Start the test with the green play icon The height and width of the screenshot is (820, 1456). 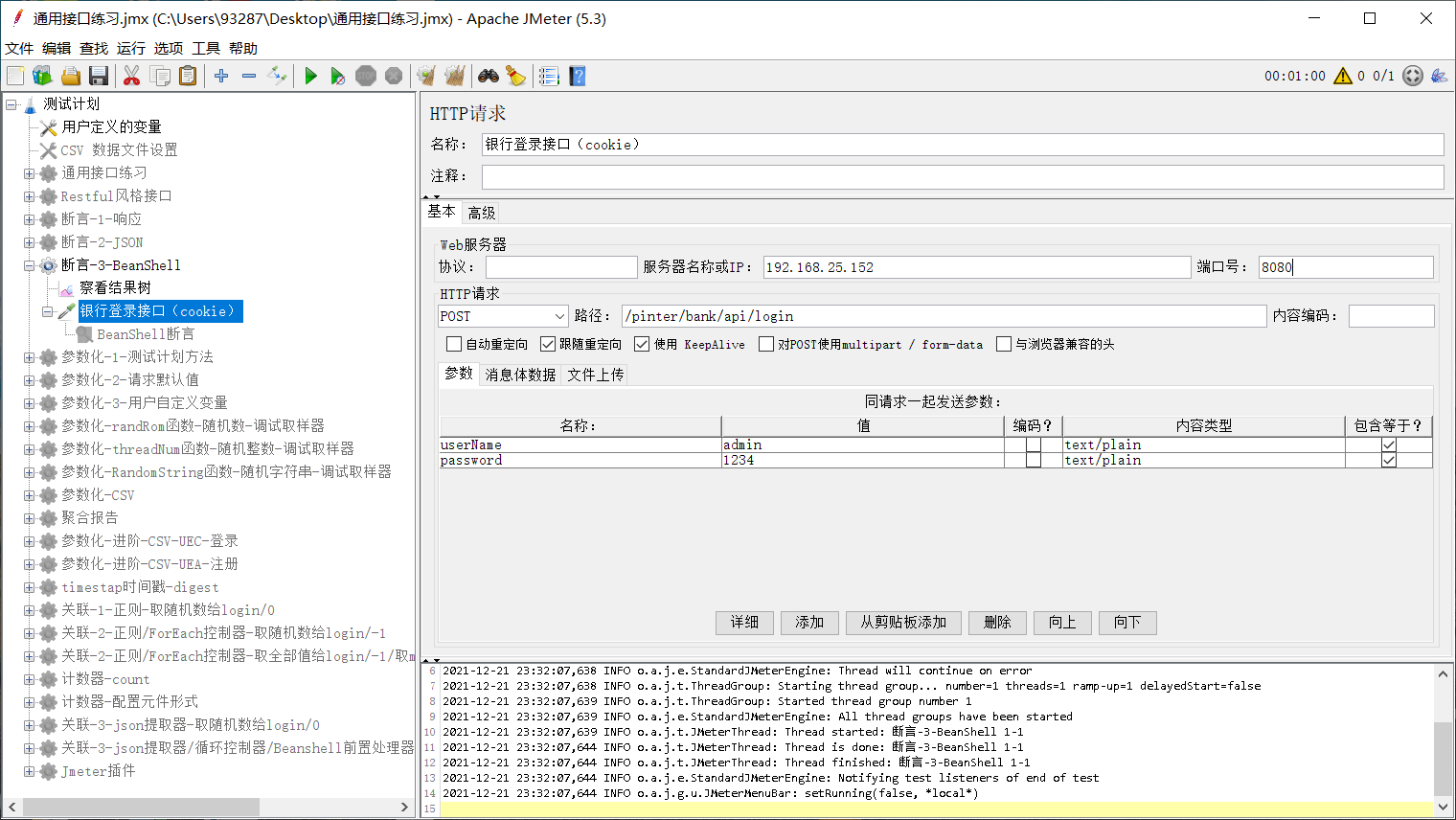(310, 76)
